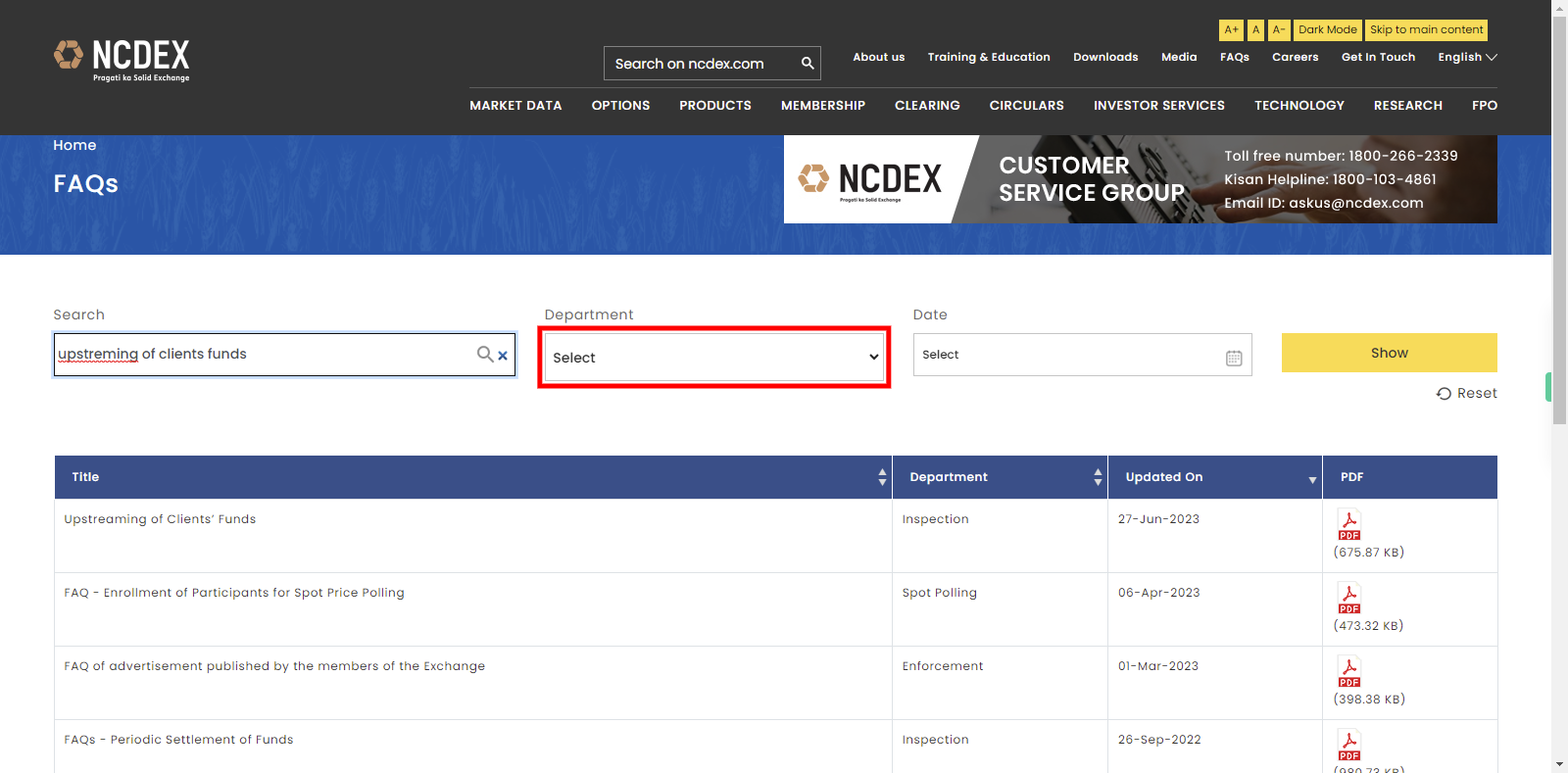Click the 27-Jun-2023 date cell
The height and width of the screenshot is (773, 1568).
click(x=1215, y=536)
